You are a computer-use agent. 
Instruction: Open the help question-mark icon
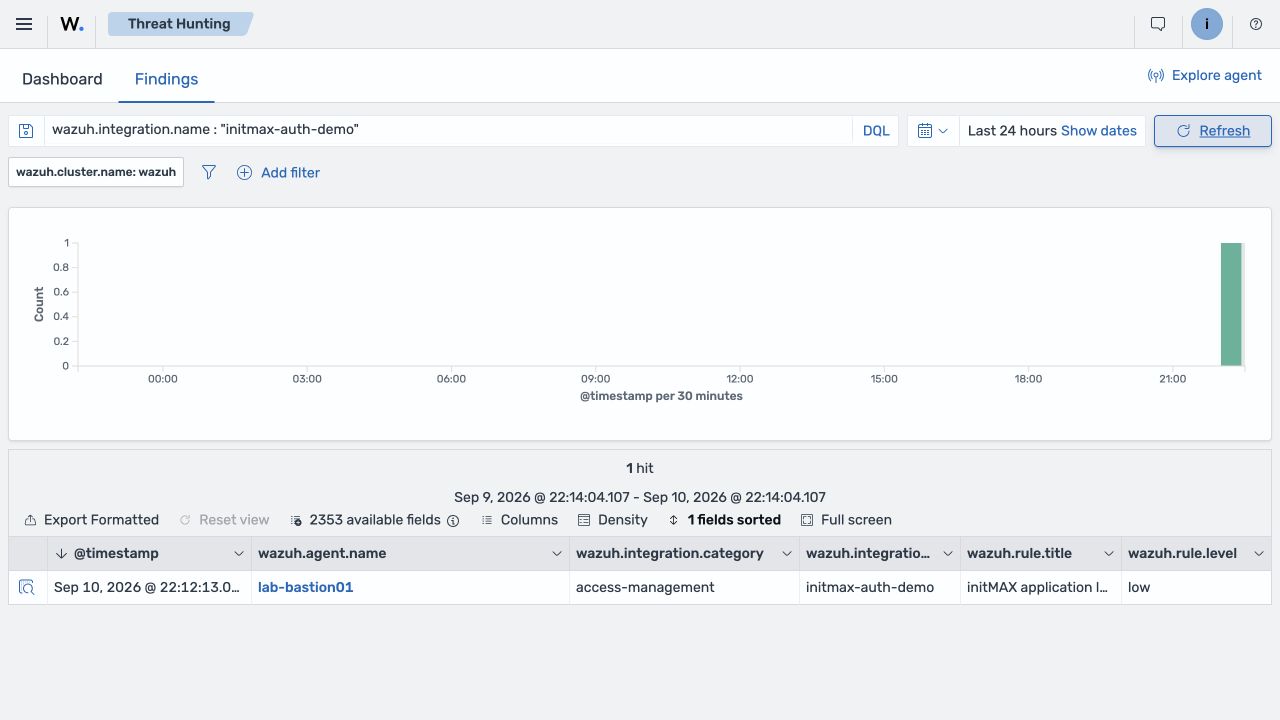1256,24
